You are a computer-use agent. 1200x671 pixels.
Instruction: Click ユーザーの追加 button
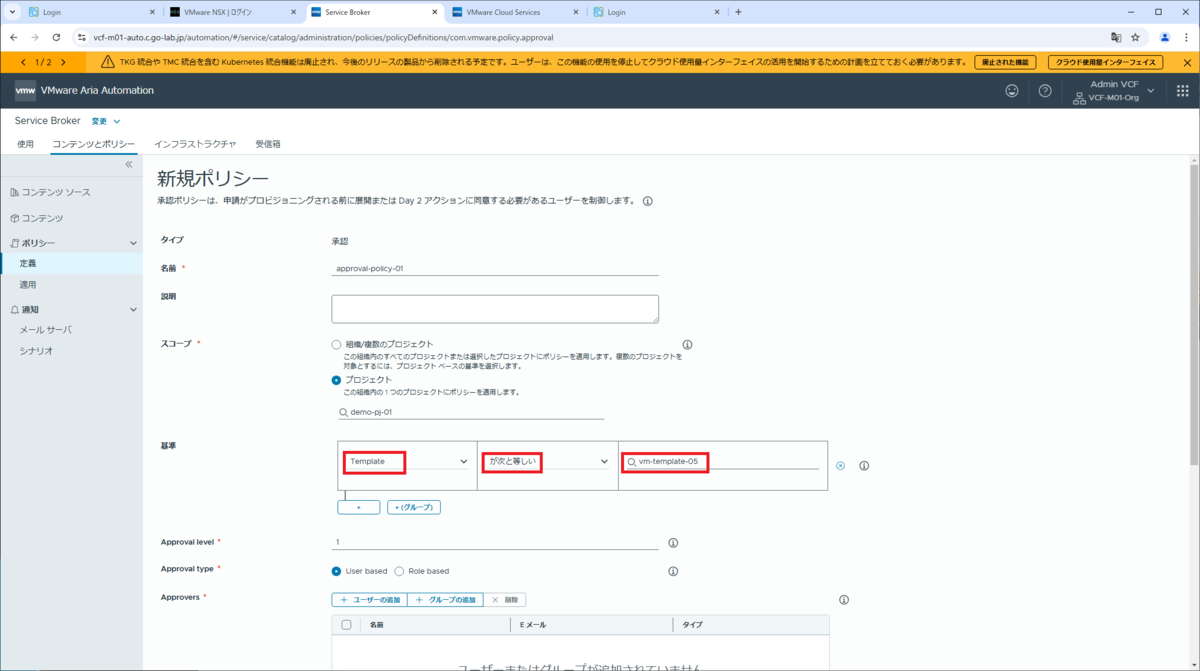[369, 600]
